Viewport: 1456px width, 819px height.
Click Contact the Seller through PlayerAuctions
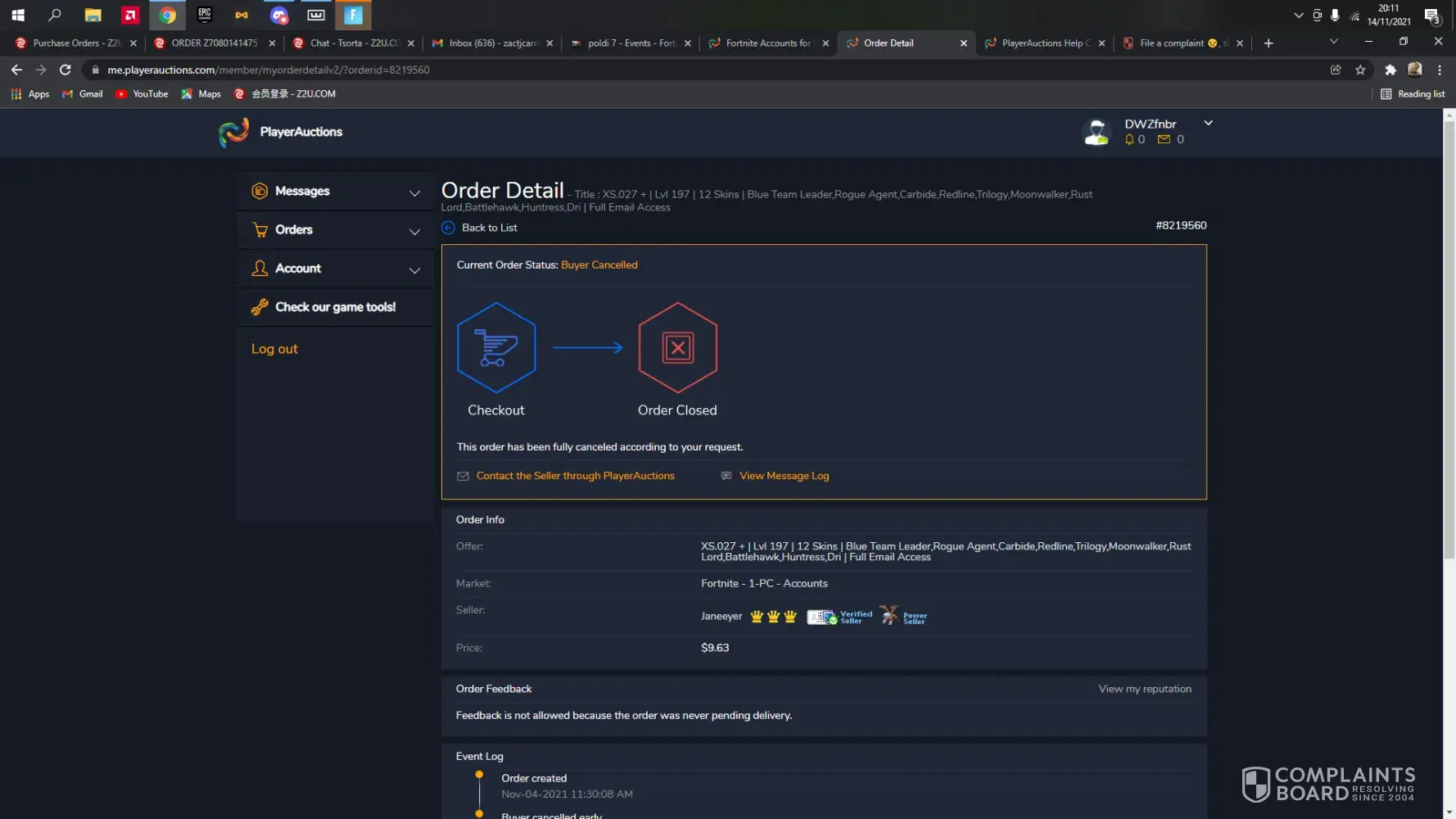(x=575, y=476)
